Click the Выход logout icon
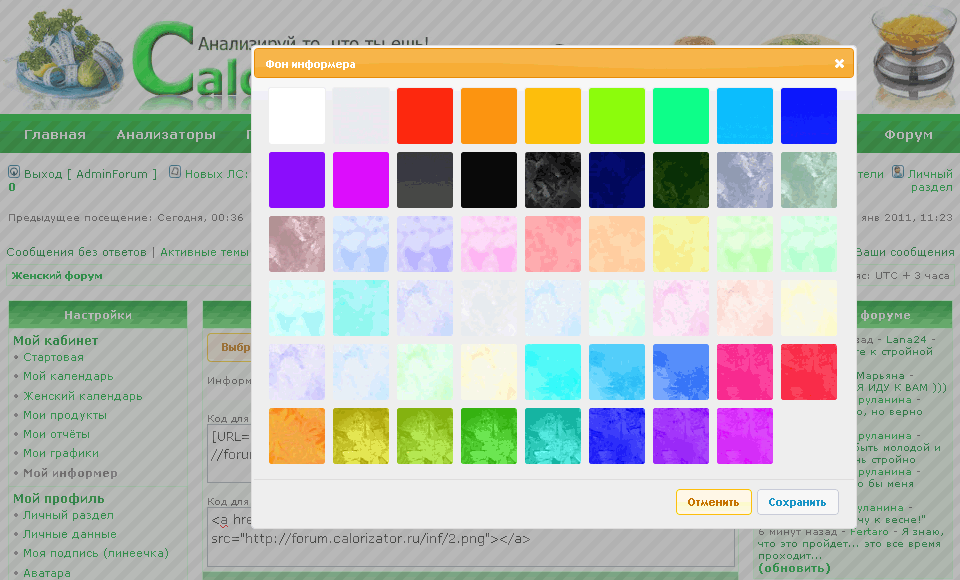The width and height of the screenshot is (960, 580). (14, 173)
